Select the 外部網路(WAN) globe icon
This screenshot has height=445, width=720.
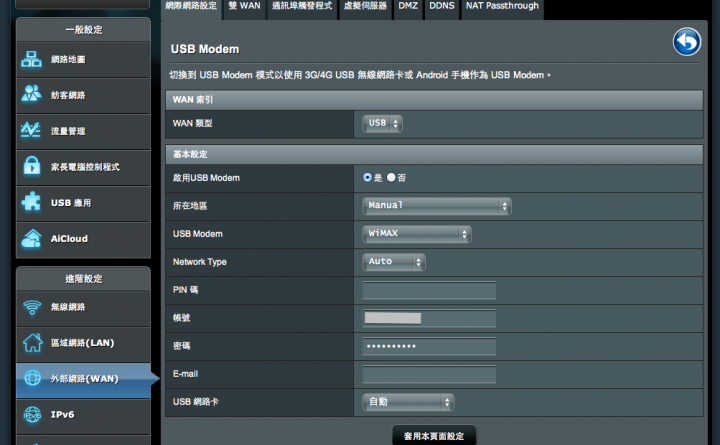[32, 378]
